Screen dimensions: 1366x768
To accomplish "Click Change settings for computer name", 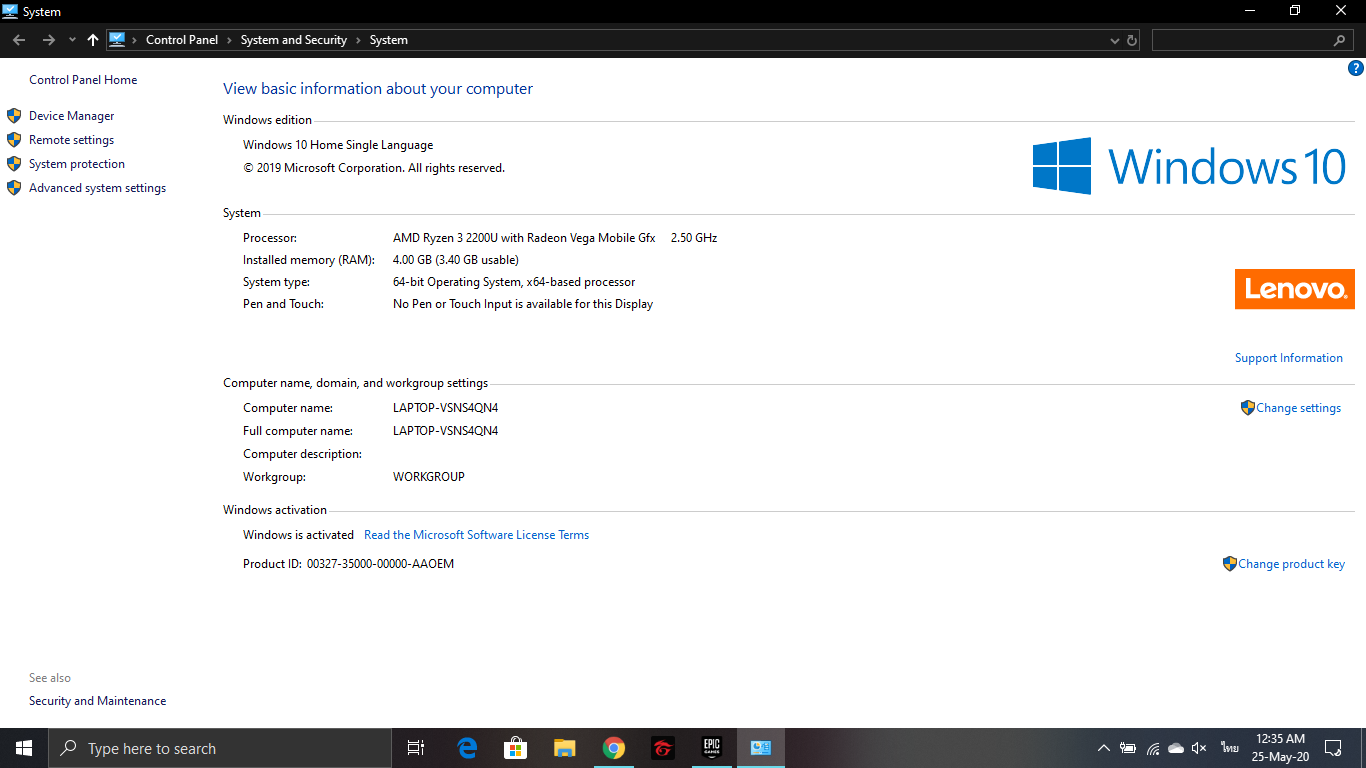I will [x=1299, y=408].
